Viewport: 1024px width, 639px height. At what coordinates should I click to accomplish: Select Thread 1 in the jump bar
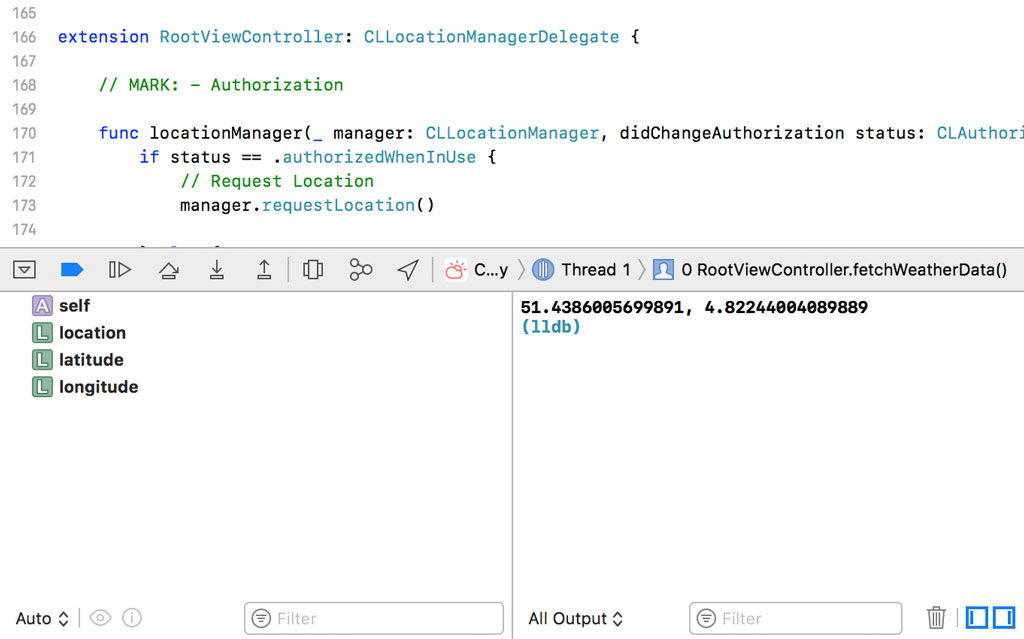point(590,269)
